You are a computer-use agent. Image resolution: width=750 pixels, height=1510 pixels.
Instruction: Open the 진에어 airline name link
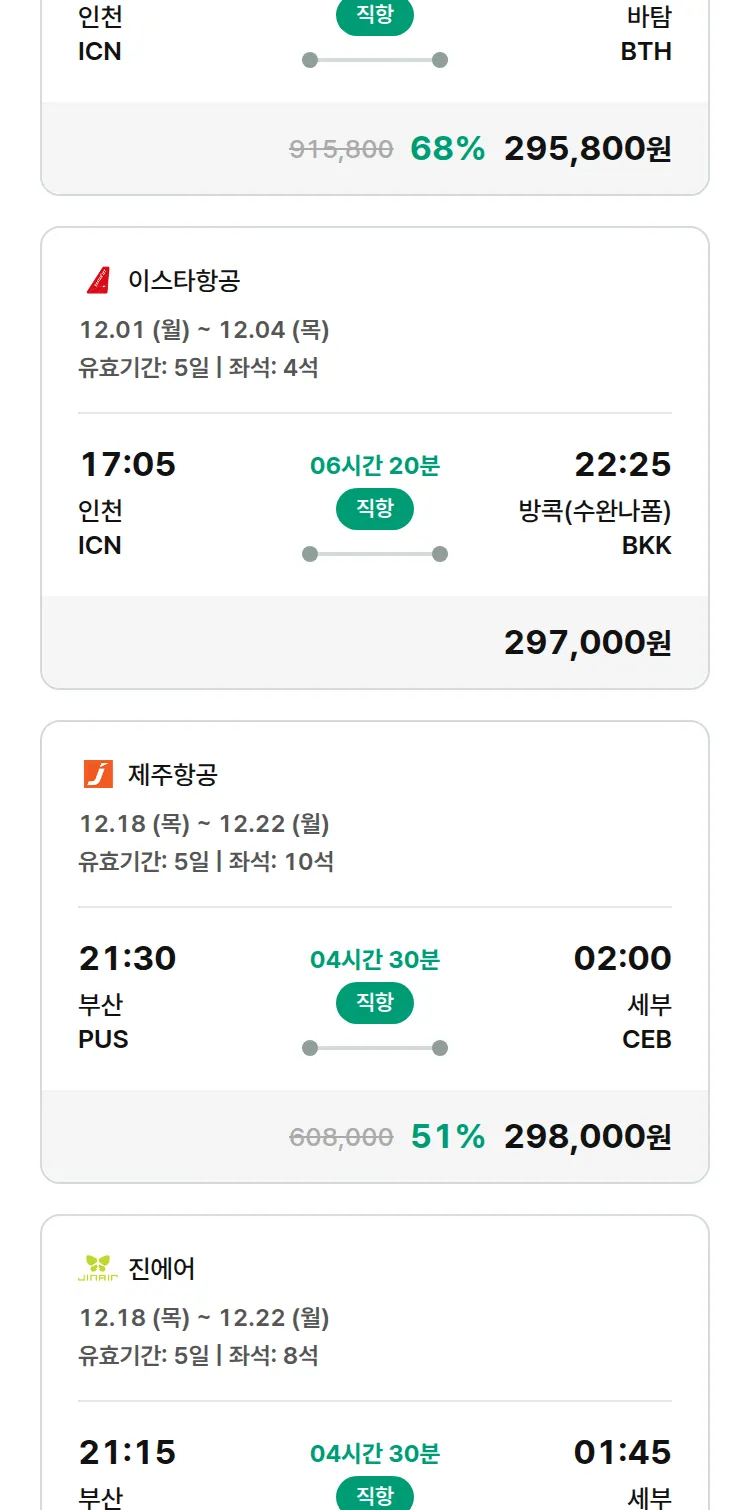click(162, 1268)
